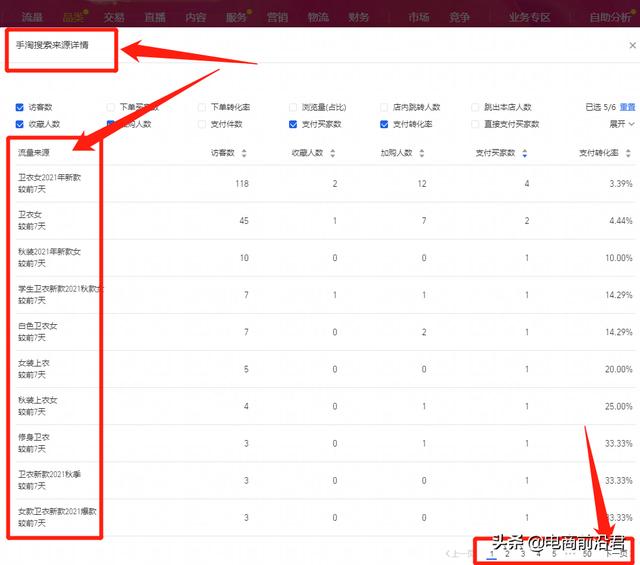Sort table by 支付转化率 column arrows
This screenshot has width=640, height=565.
[628, 153]
